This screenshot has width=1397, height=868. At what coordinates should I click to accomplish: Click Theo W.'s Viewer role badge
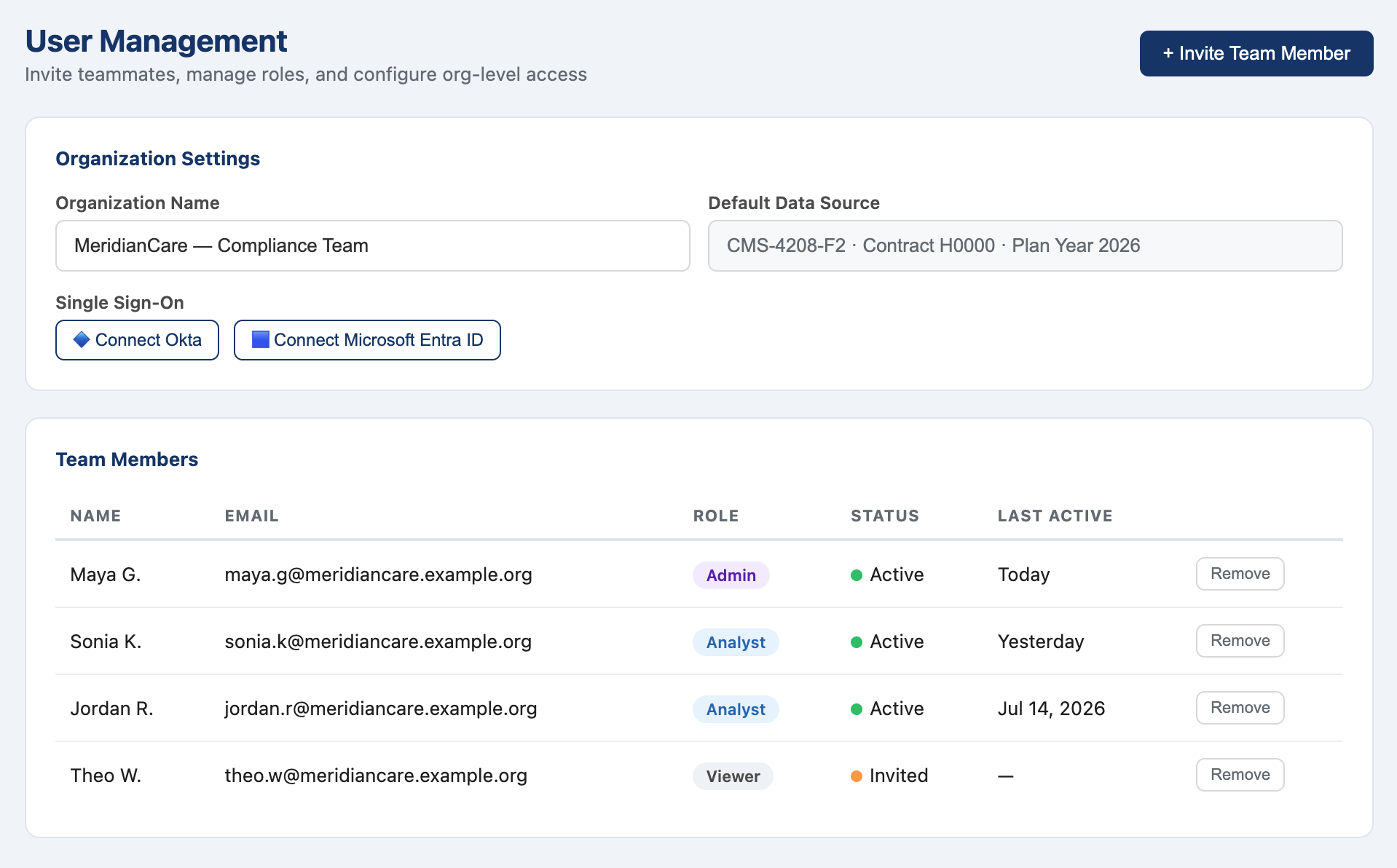point(733,776)
